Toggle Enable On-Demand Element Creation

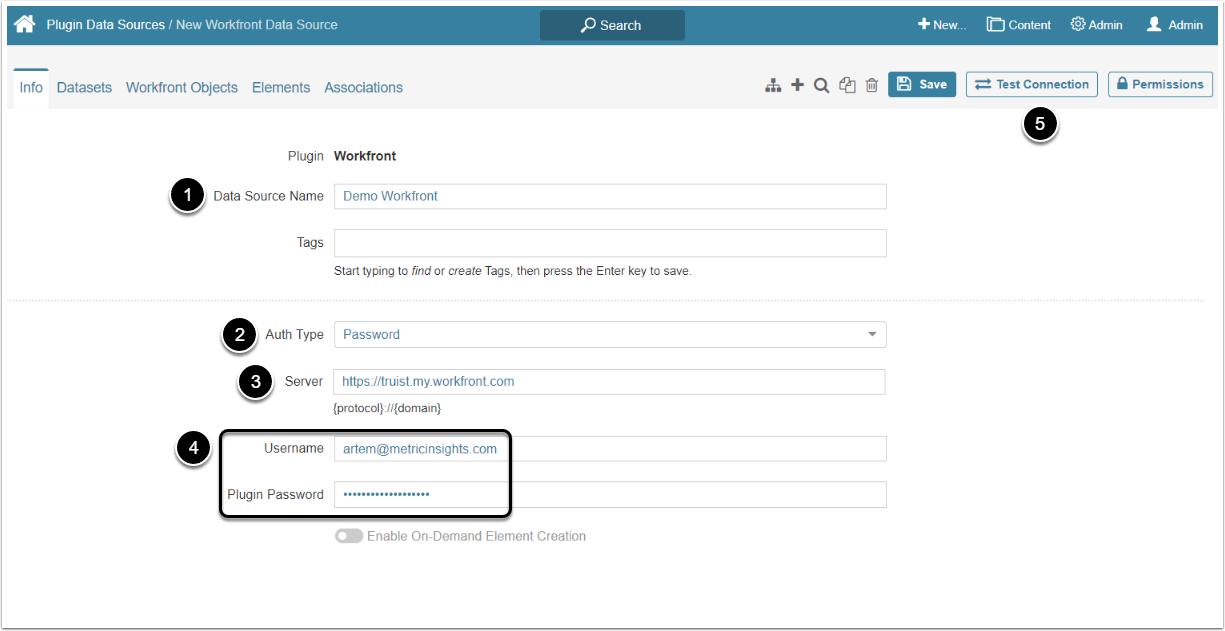349,536
